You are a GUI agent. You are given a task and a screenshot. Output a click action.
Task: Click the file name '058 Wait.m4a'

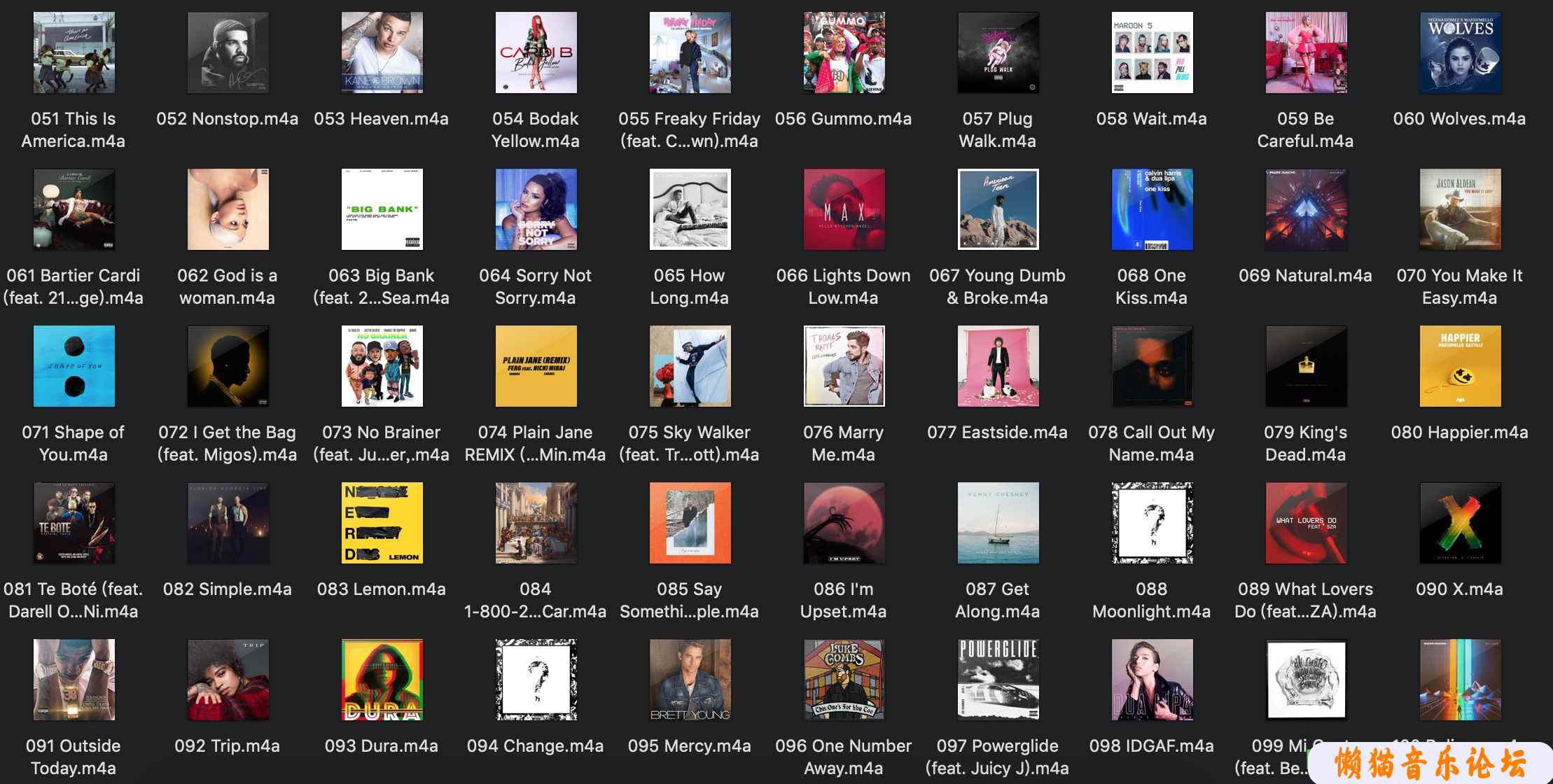click(1152, 119)
